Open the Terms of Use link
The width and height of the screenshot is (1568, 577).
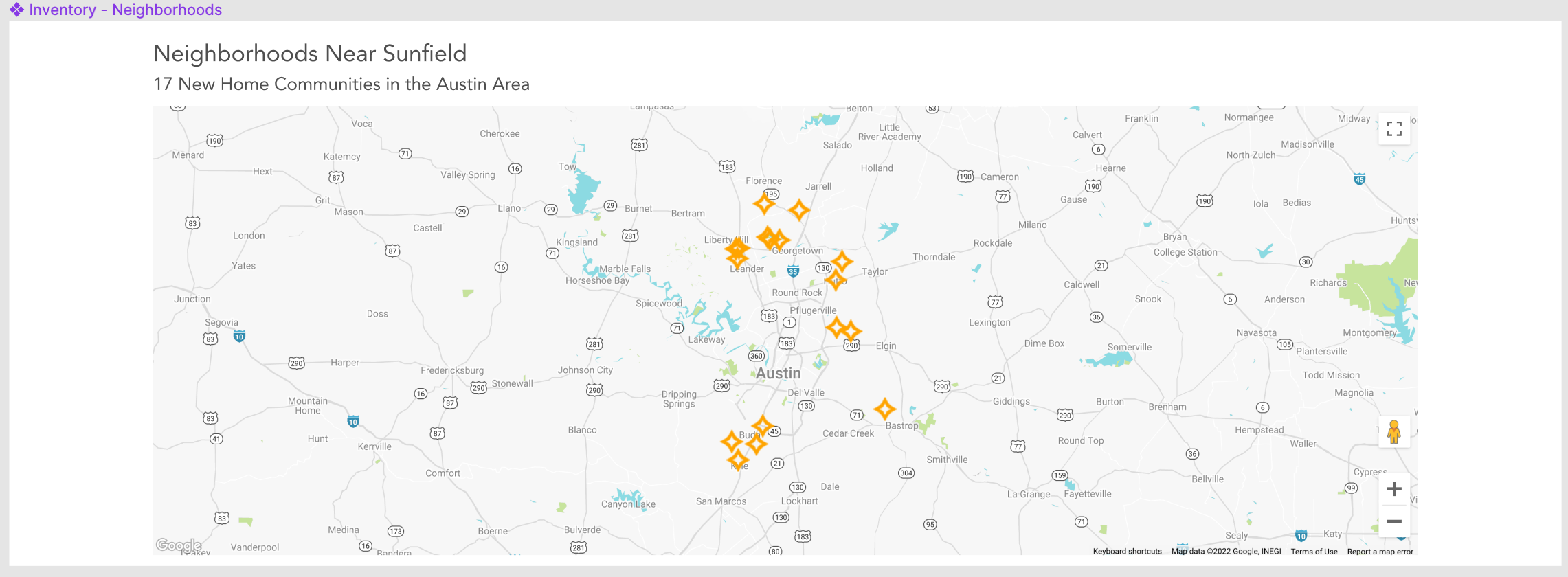1314,552
